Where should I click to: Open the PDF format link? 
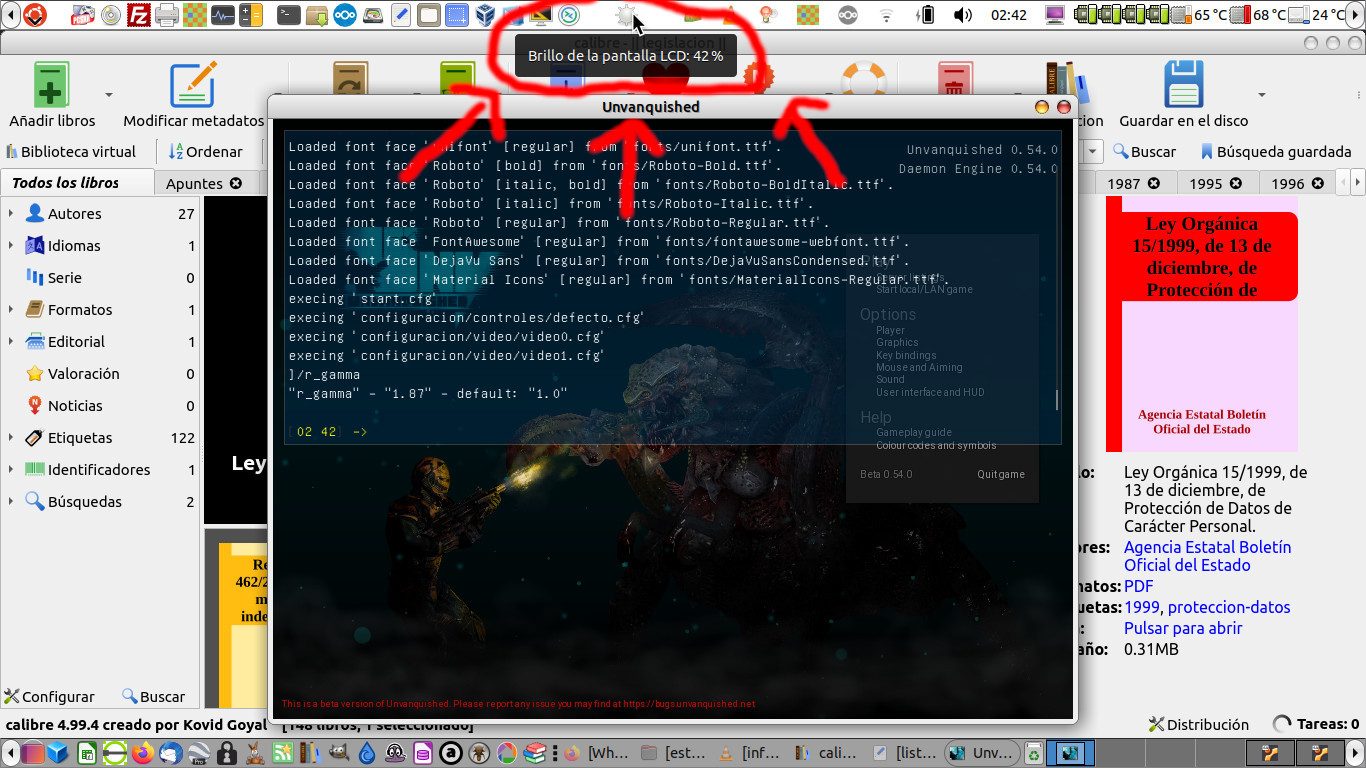1138,586
